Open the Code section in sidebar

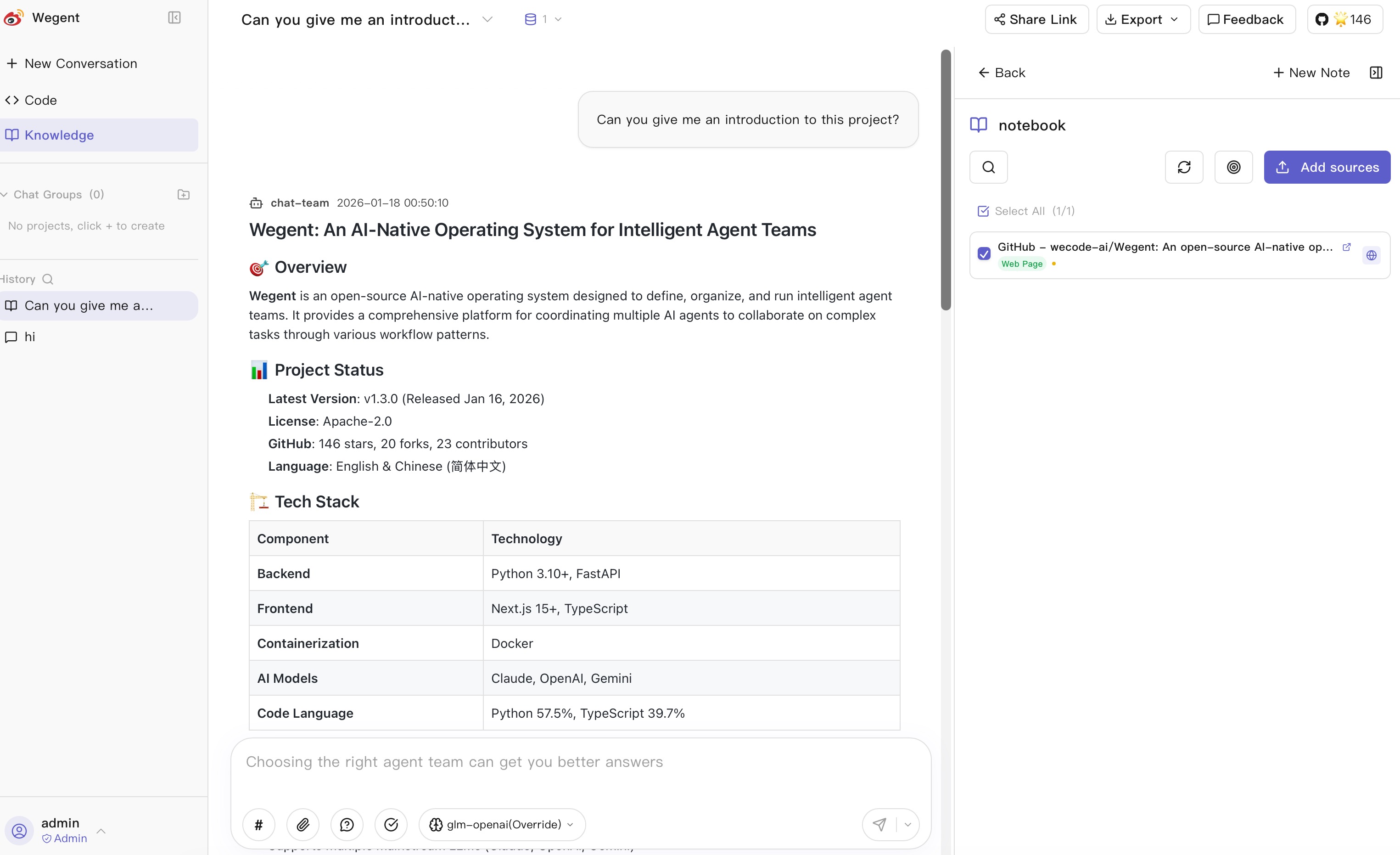click(40, 100)
